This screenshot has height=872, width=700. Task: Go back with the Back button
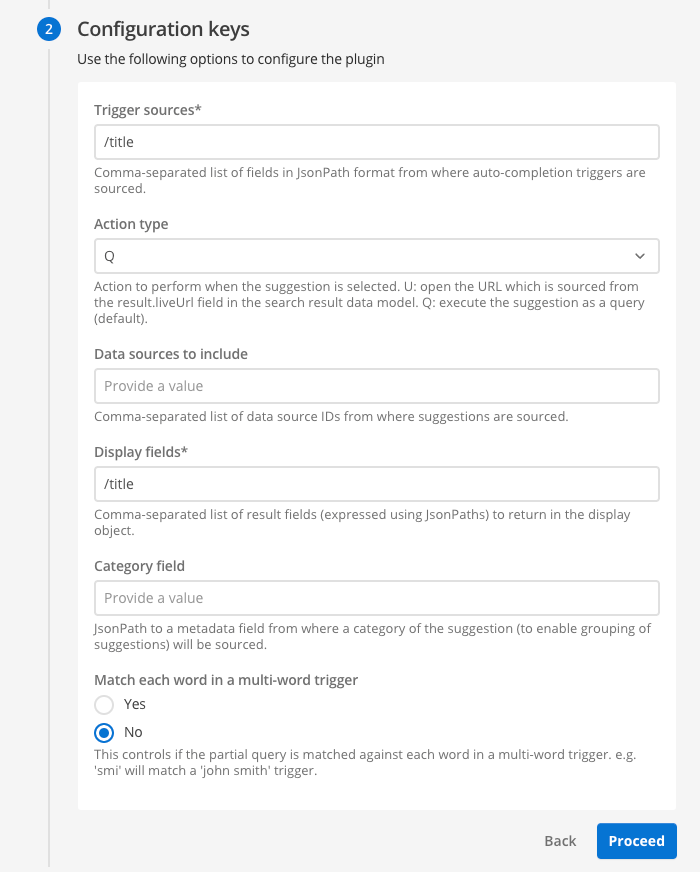(x=560, y=841)
